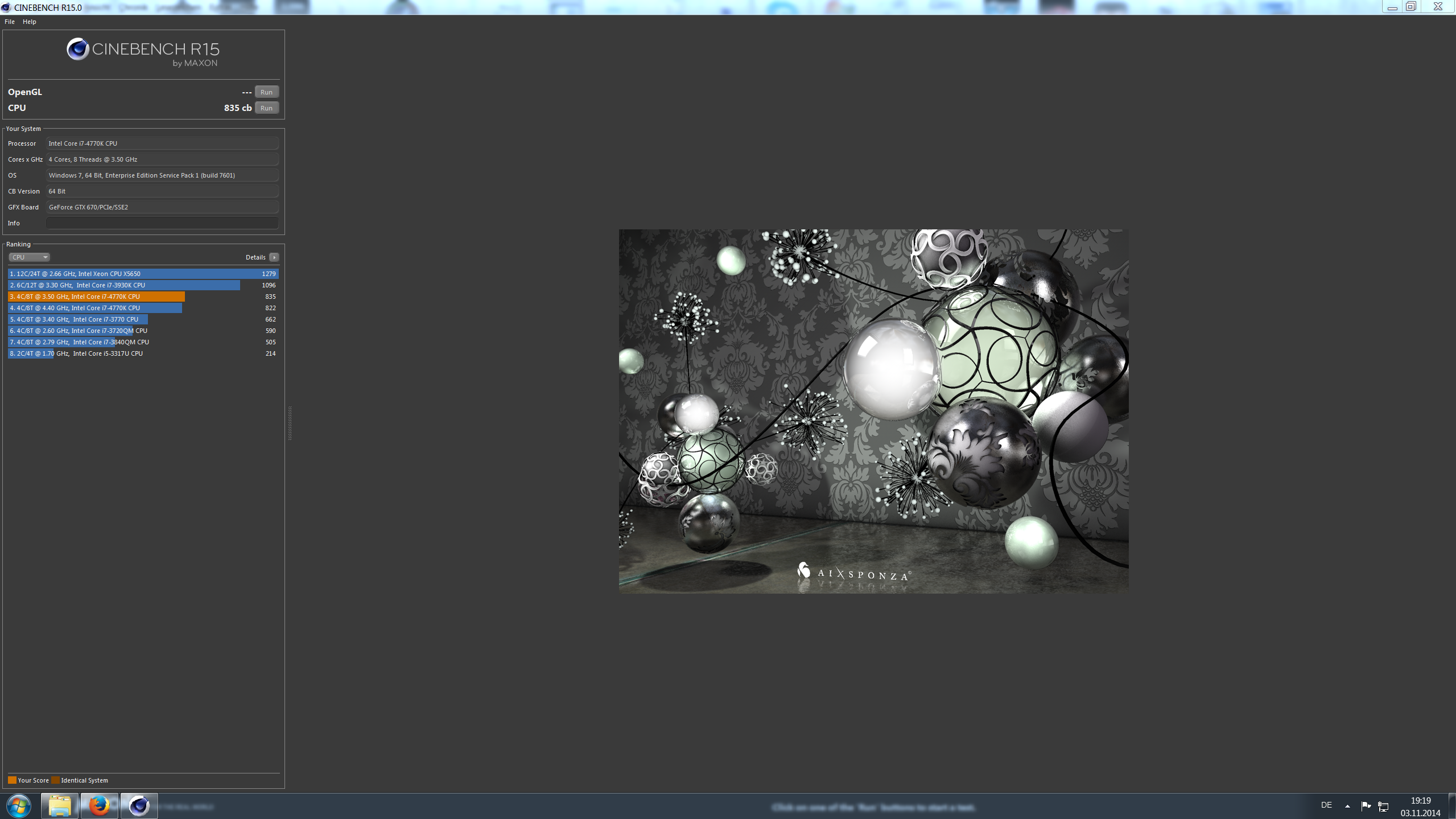The image size is (1456, 819).
Task: Open Action Center flag icon
Action: point(1366,806)
